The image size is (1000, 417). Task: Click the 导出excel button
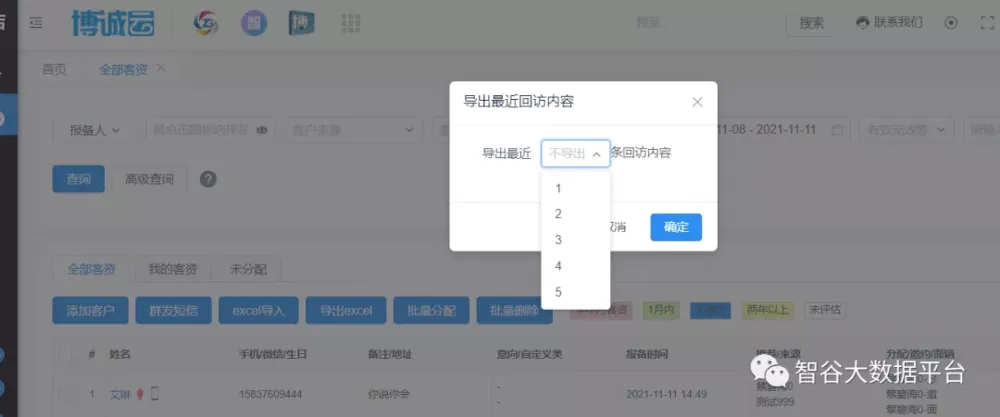tap(345, 311)
